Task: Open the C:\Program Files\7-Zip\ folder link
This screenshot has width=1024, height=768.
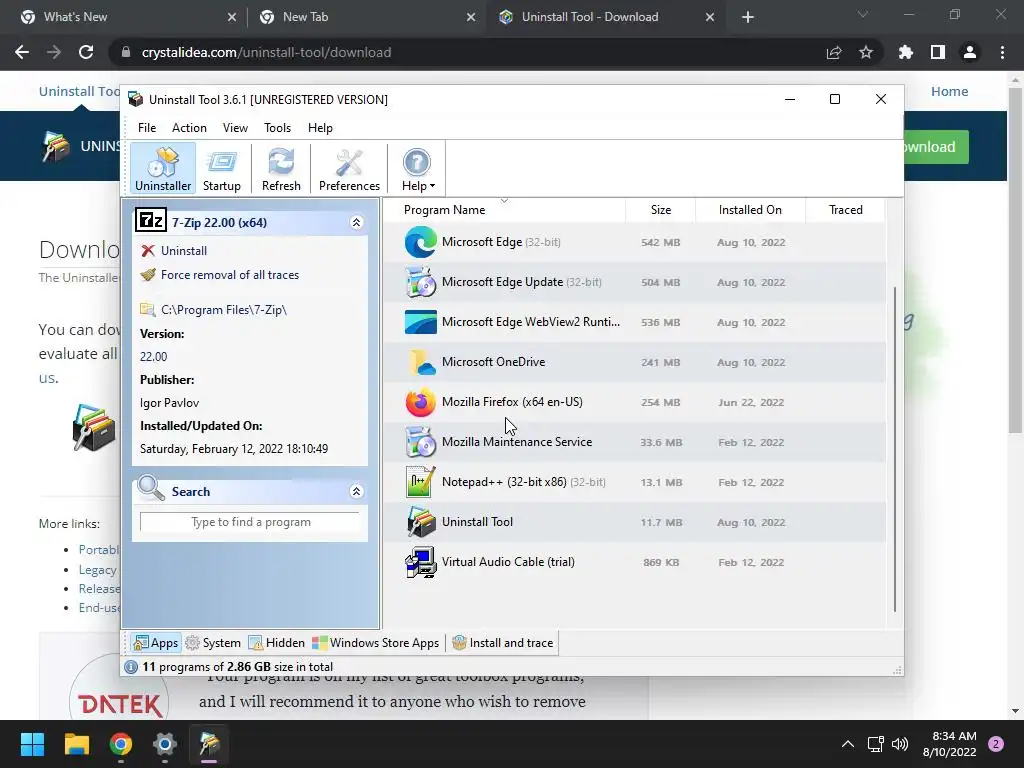Action: click(x=223, y=310)
